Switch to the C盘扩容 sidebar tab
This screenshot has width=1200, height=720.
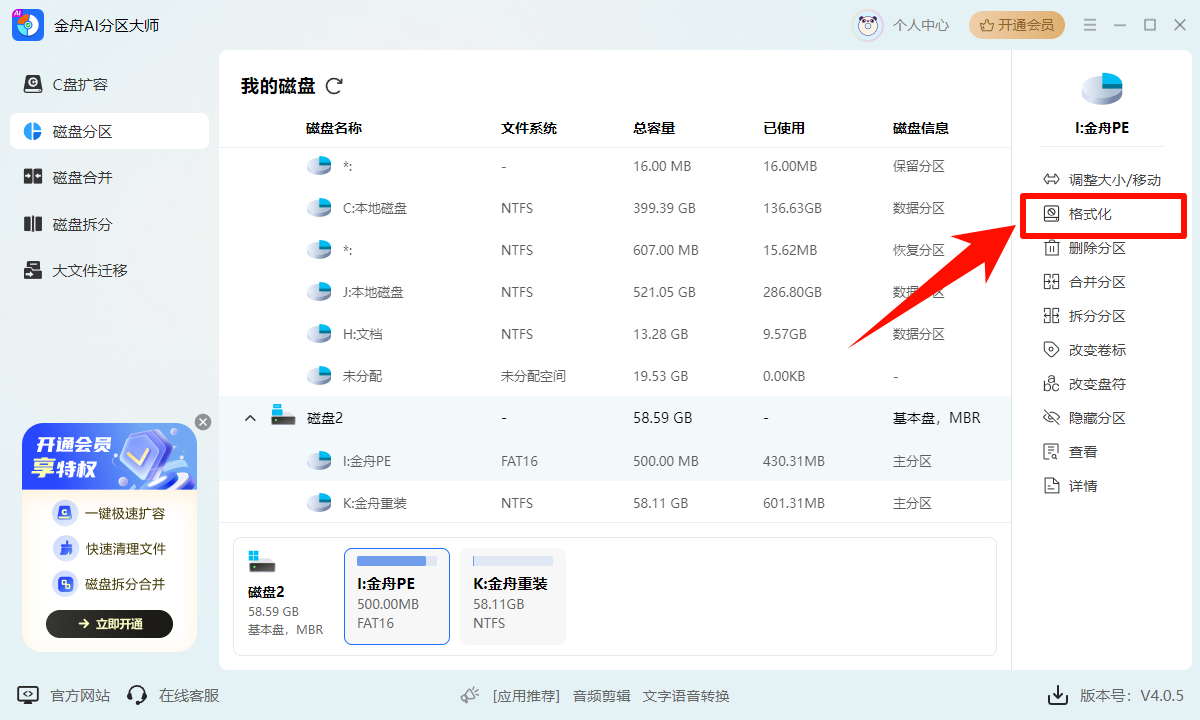point(80,85)
